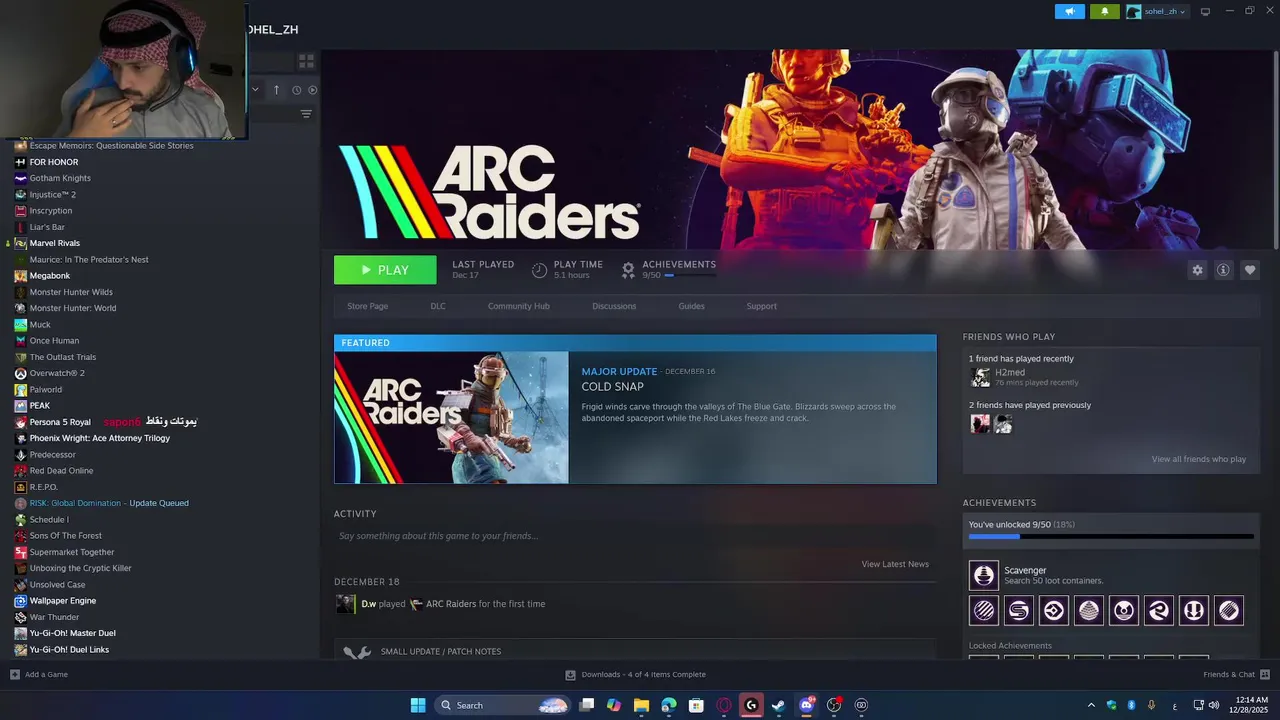
Task: Open the Big Picture monitor icon in title bar
Action: click(1205, 11)
